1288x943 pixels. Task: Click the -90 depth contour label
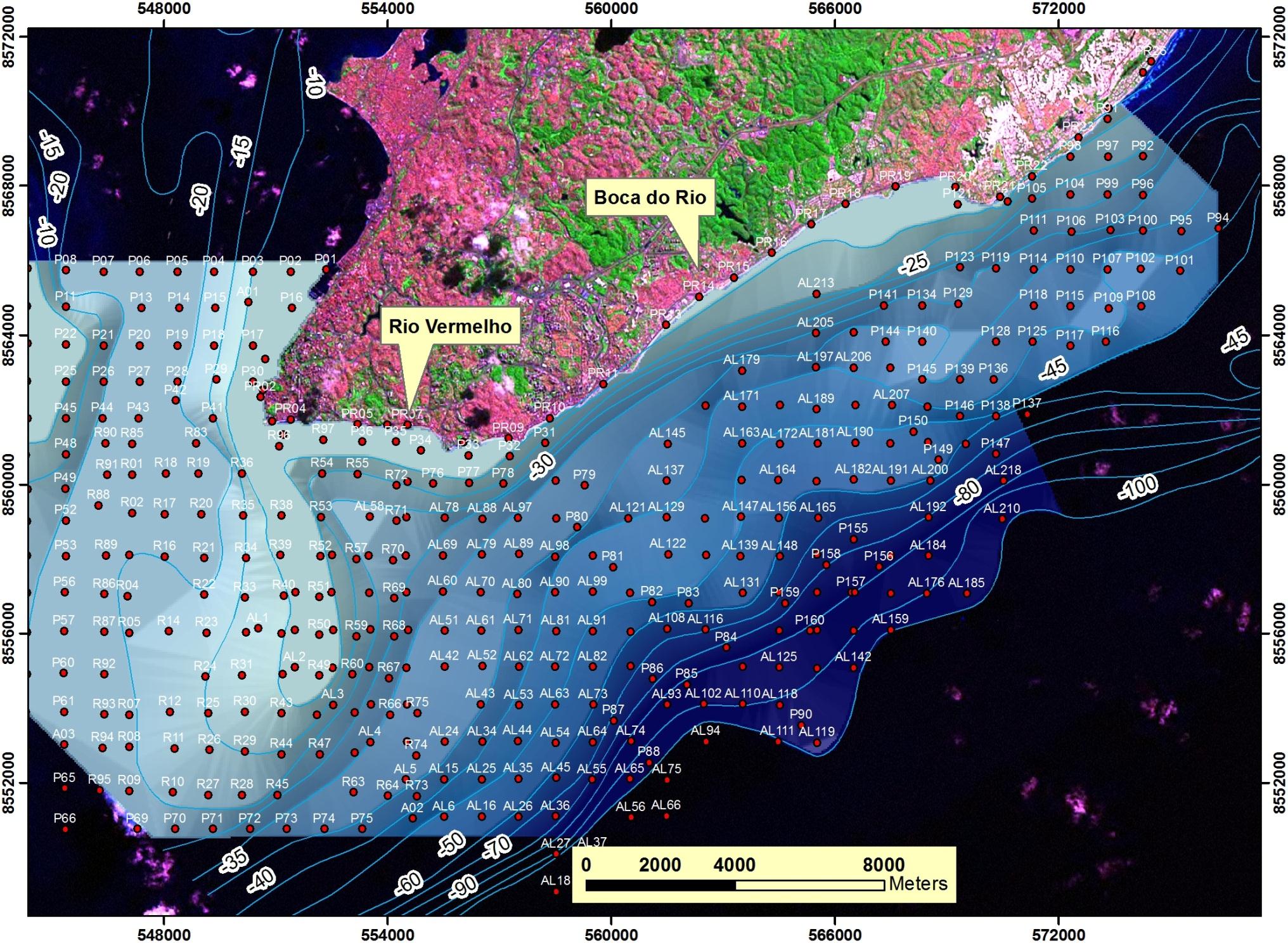click(463, 887)
